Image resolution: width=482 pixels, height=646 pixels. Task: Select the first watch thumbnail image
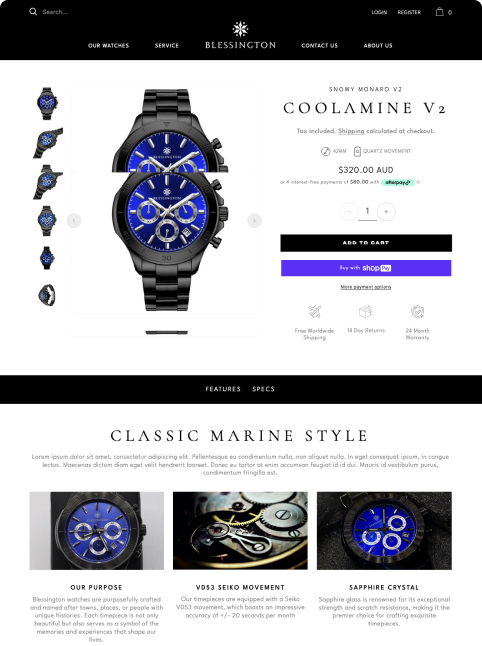click(x=47, y=103)
